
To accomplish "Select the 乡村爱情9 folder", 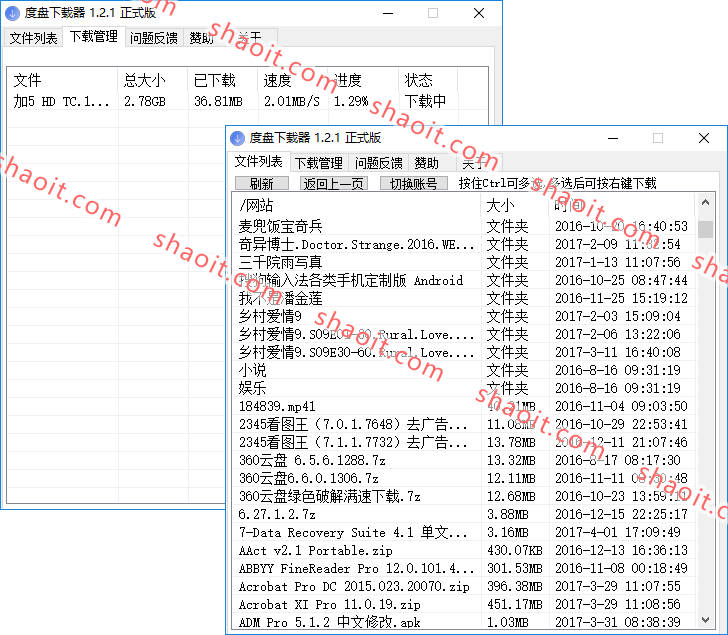I will click(270, 317).
